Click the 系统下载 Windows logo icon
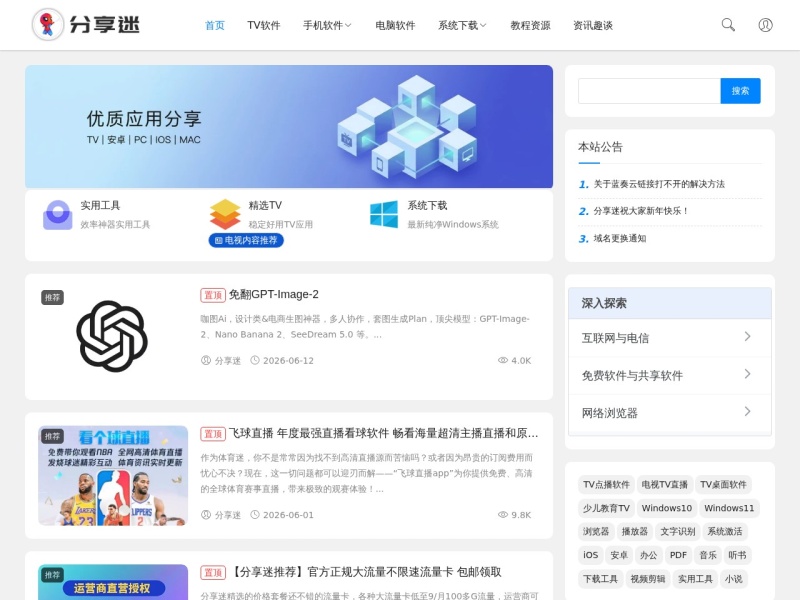This screenshot has height=600, width=800. (x=384, y=214)
